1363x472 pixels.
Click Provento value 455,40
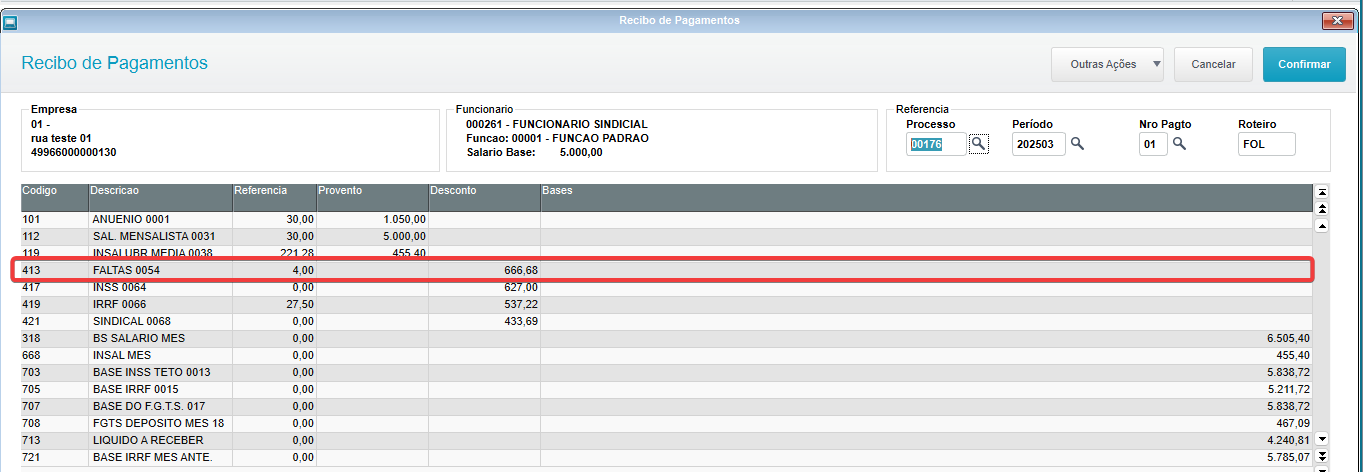407,253
